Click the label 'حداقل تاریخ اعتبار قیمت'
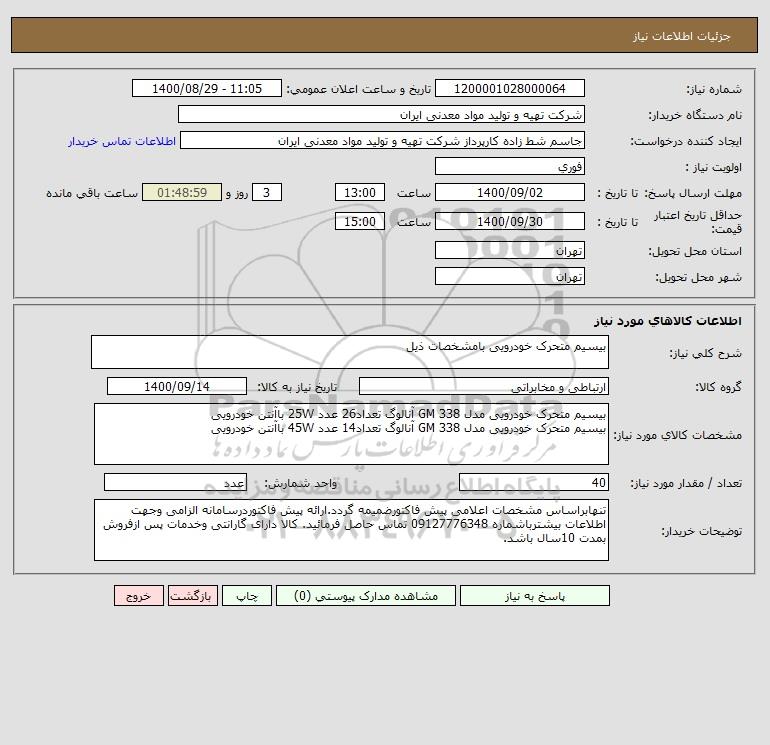The image size is (770, 745). click(x=697, y=222)
